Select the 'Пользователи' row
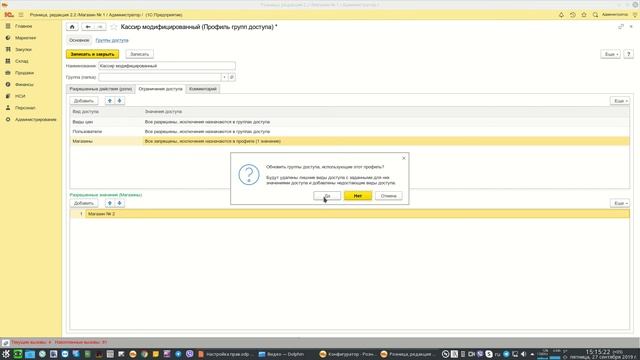 [x=349, y=131]
